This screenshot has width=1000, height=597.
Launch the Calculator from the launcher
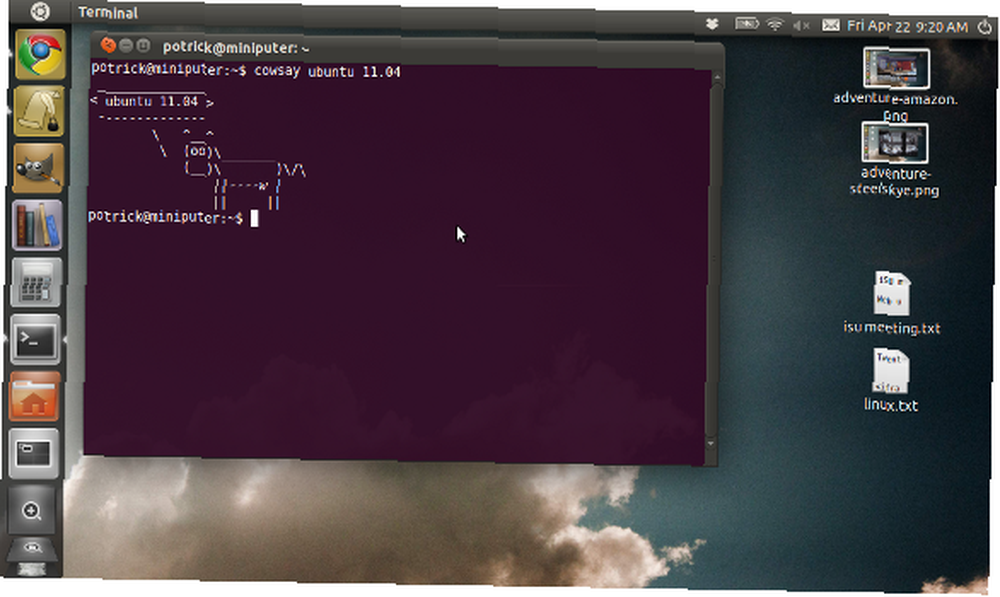(36, 283)
